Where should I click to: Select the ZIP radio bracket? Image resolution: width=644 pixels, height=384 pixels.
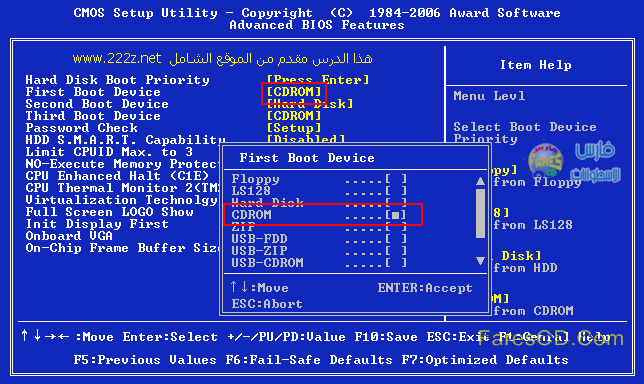coord(396,227)
